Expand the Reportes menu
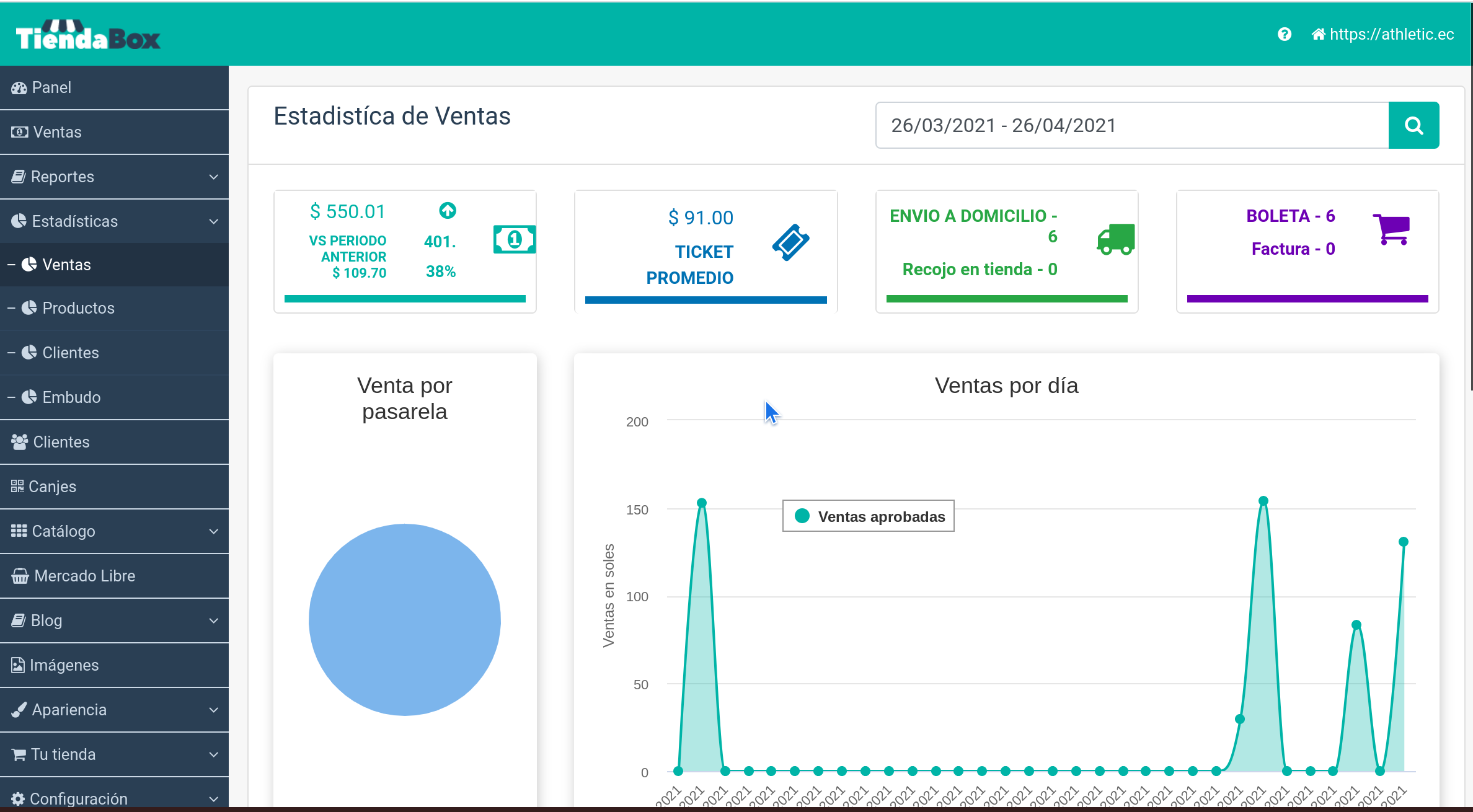 tap(114, 177)
